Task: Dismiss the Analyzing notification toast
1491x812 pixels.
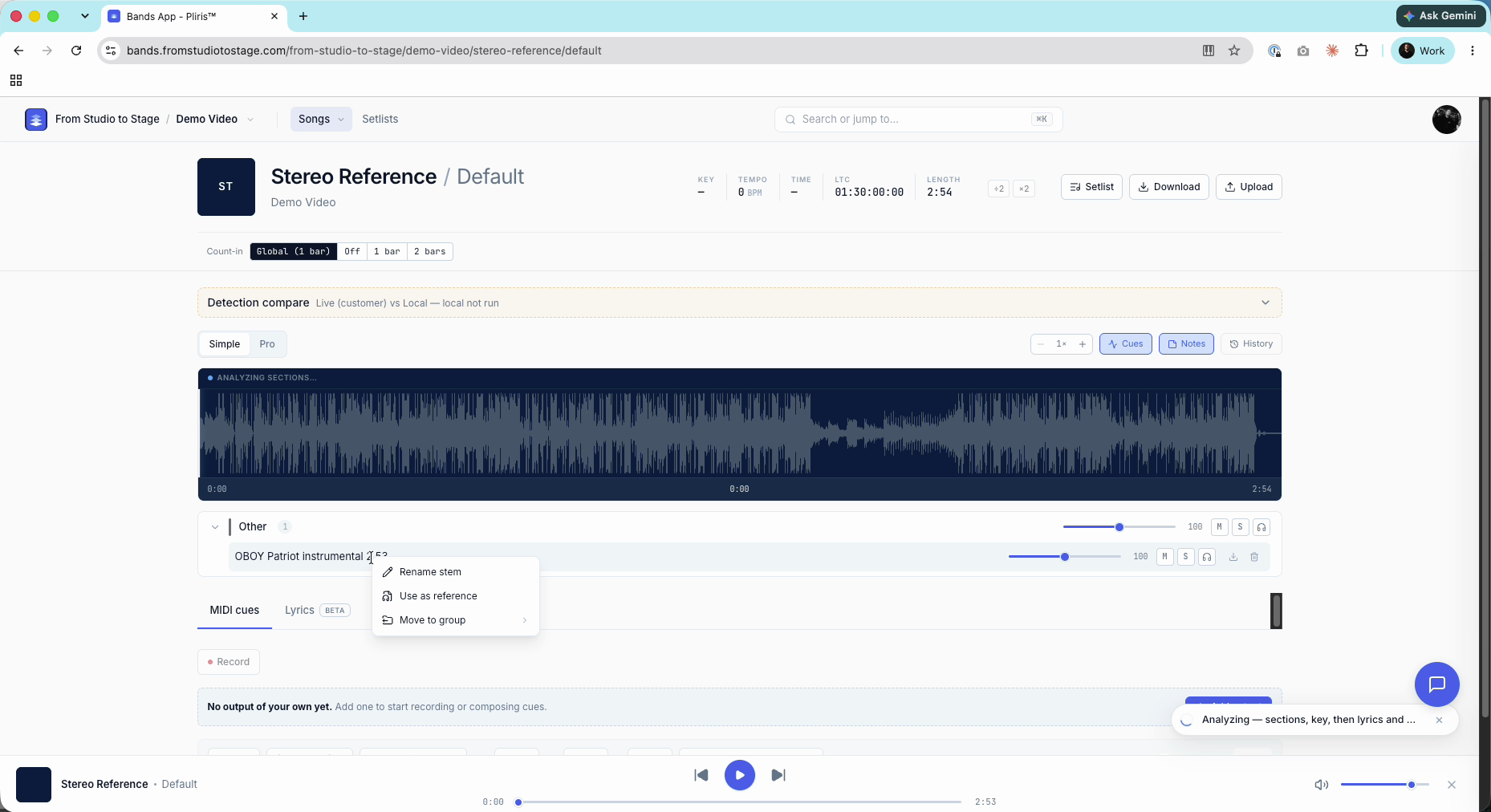Action: (x=1440, y=720)
